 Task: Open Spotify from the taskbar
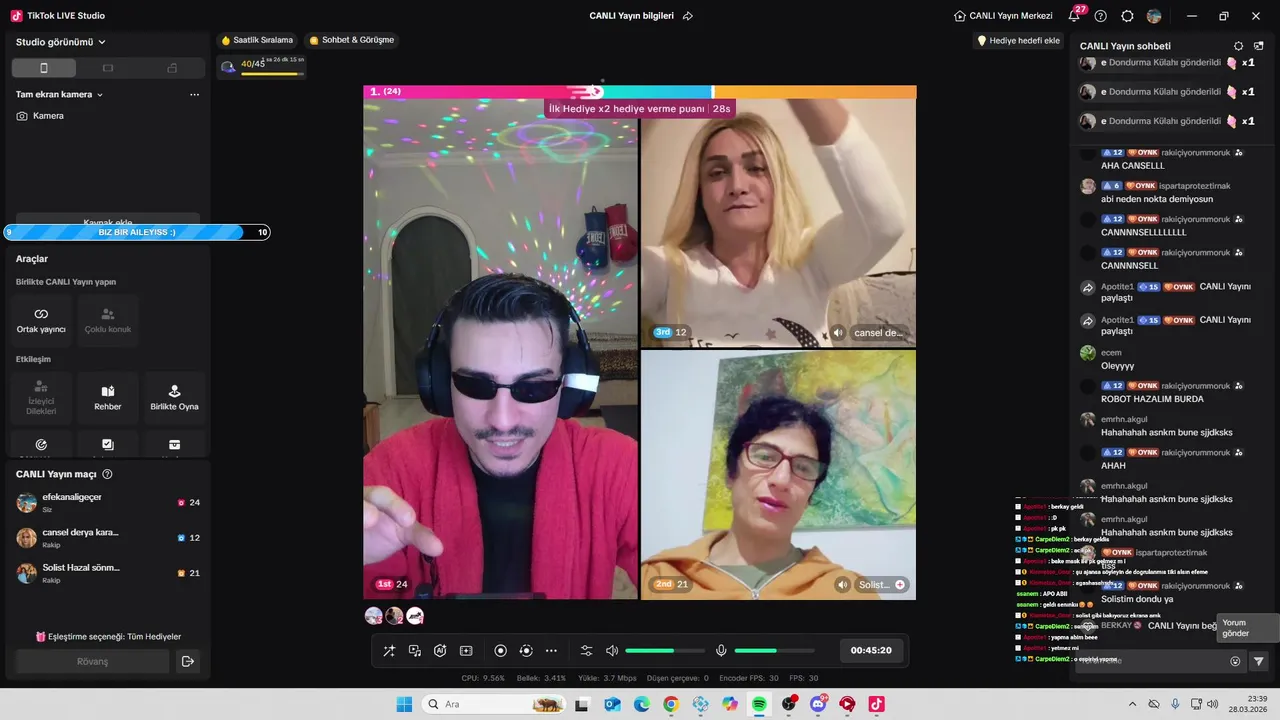[759, 704]
